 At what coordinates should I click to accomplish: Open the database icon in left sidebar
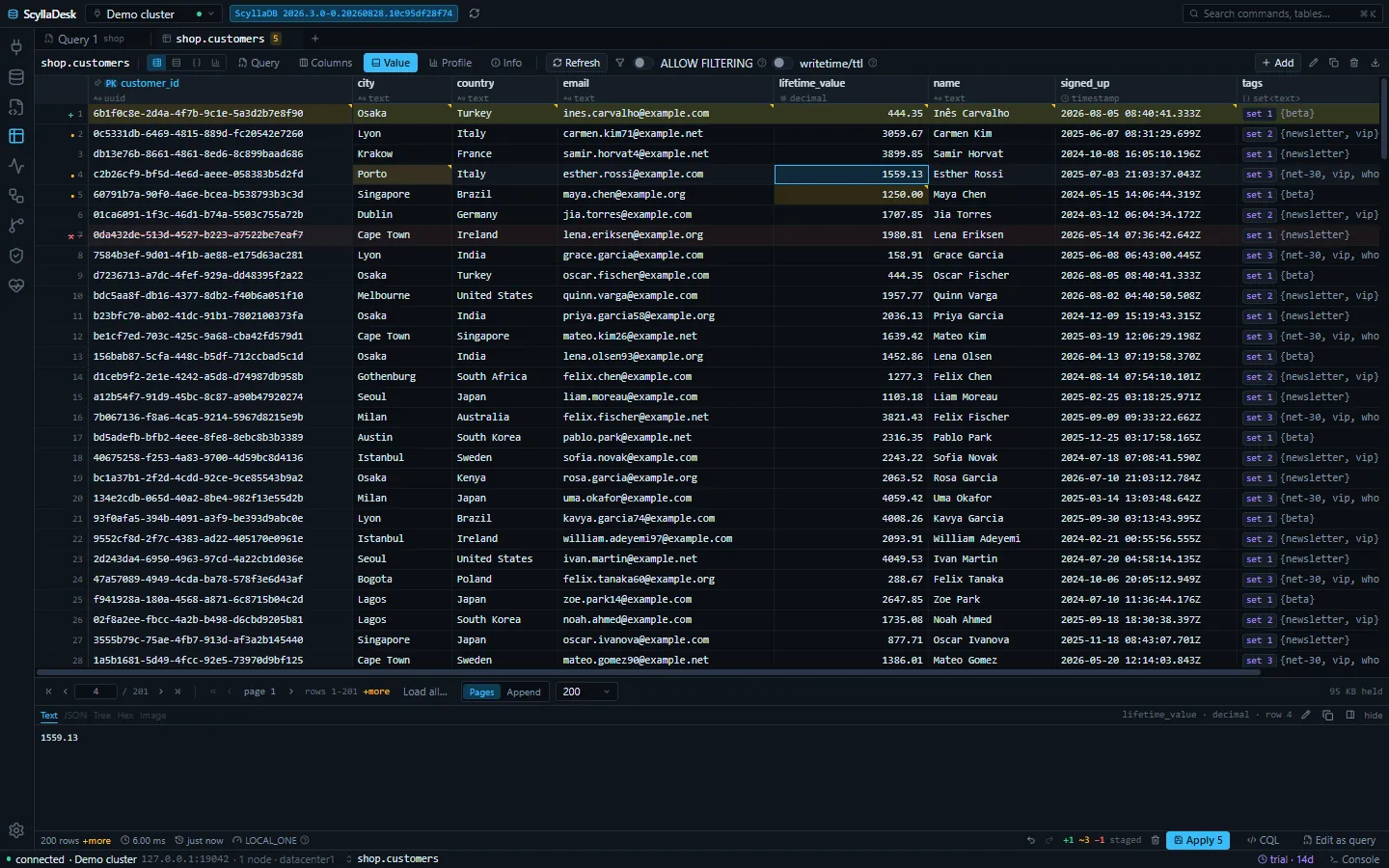pos(15,77)
